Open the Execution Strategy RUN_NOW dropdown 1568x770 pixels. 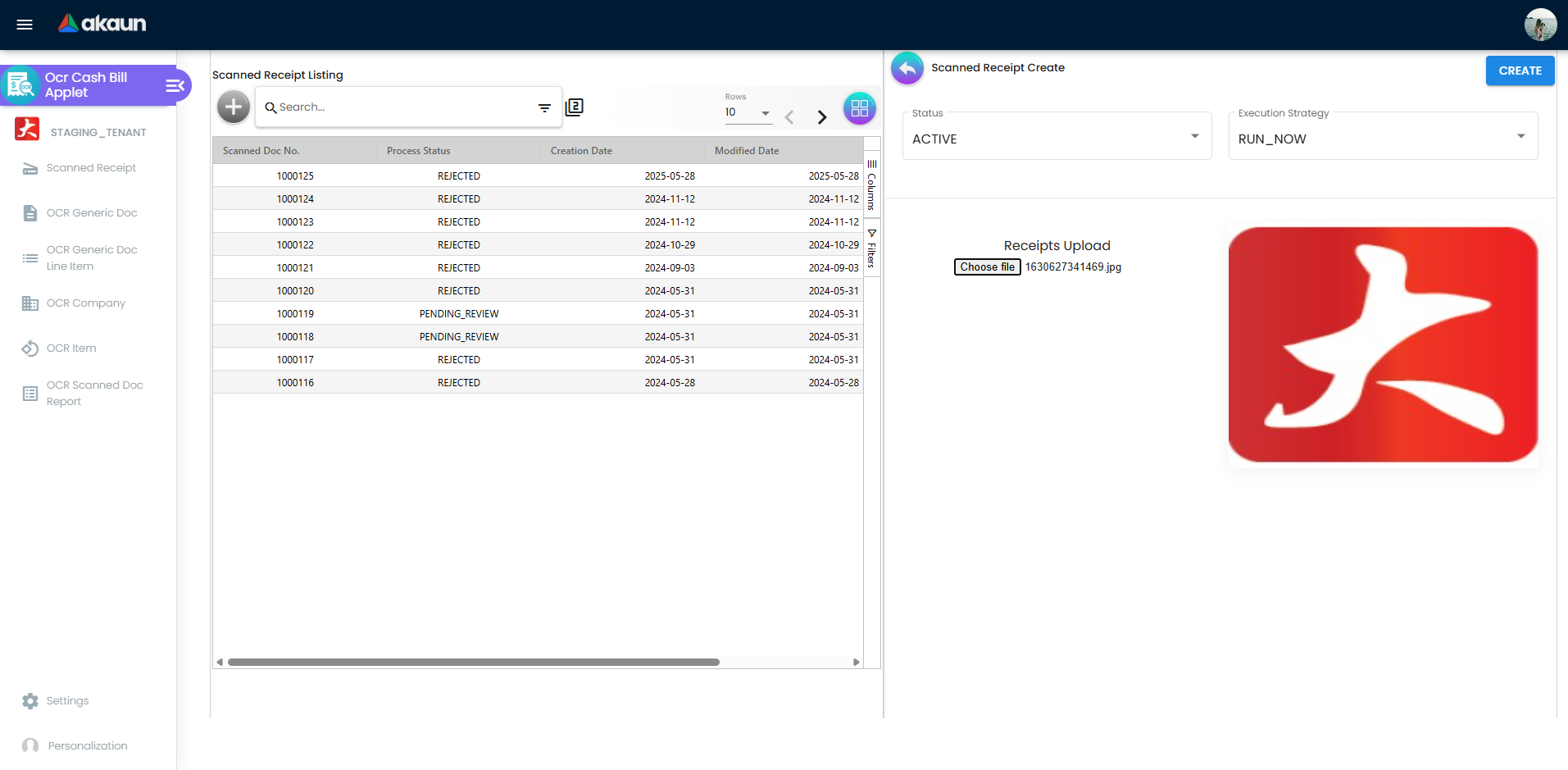point(1383,136)
